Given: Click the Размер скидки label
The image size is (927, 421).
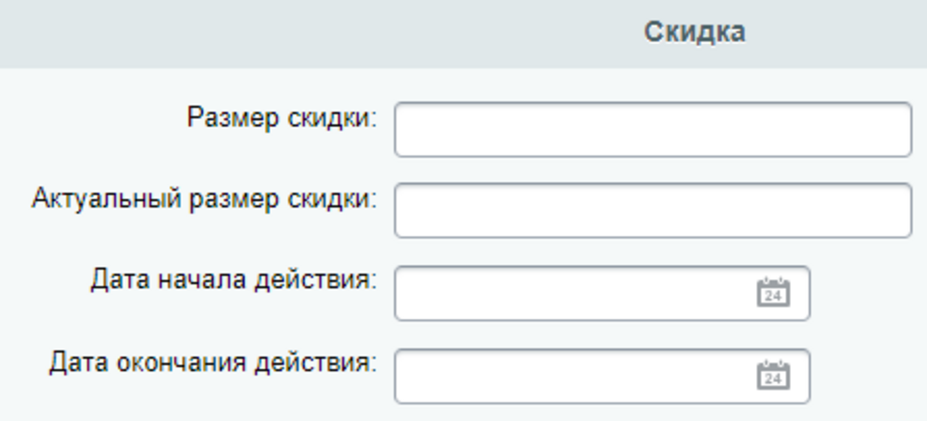Looking at the screenshot, I should pyautogui.click(x=282, y=118).
